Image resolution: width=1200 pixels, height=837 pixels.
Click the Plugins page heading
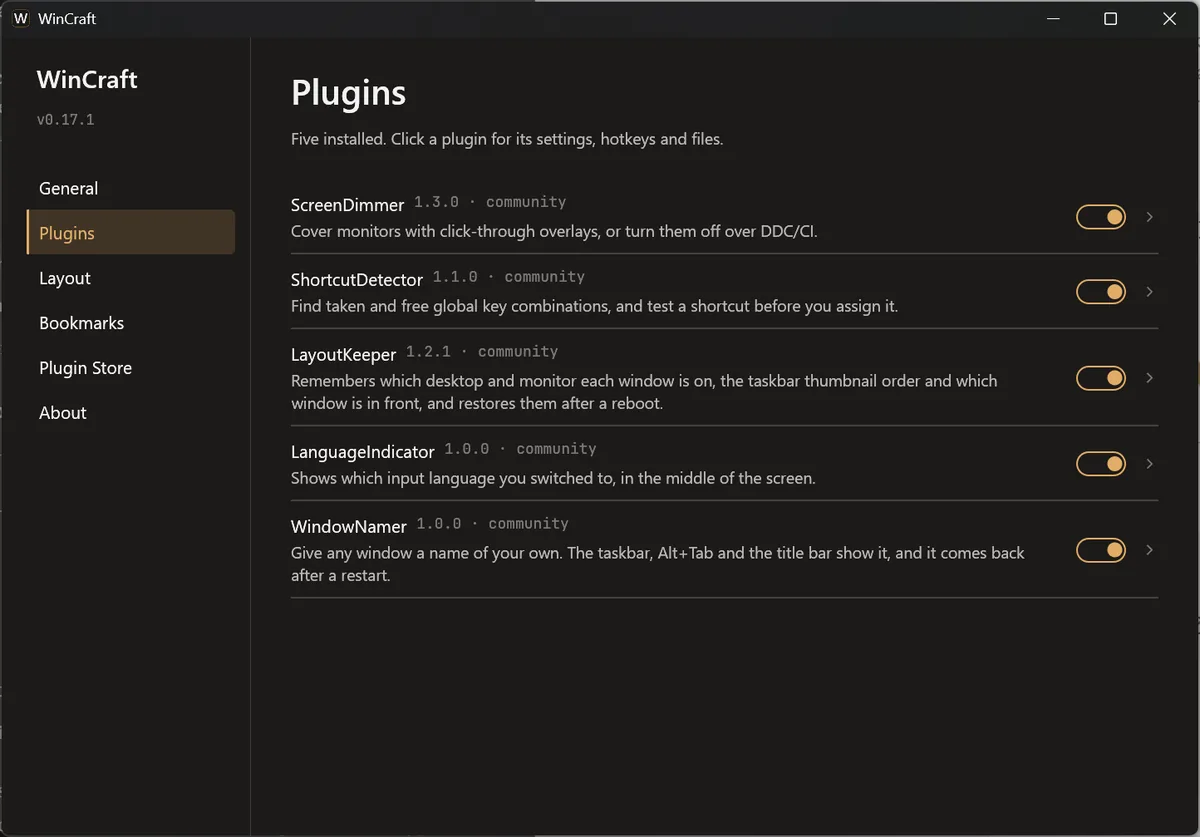point(349,93)
